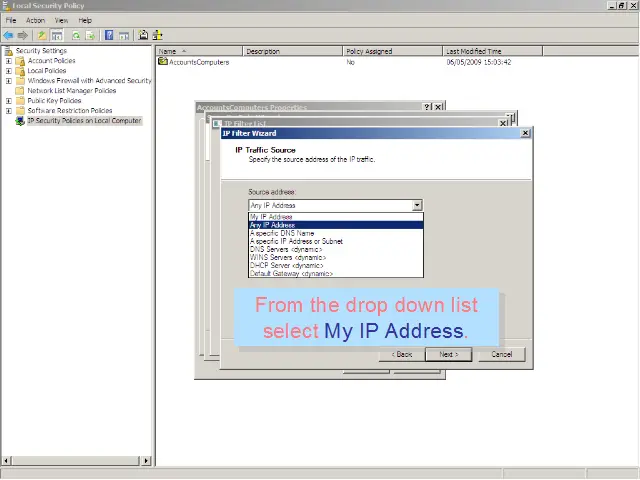The height and width of the screenshot is (480, 640).
Task: Click the Back arrow toolbar icon
Action: [x=8, y=35]
